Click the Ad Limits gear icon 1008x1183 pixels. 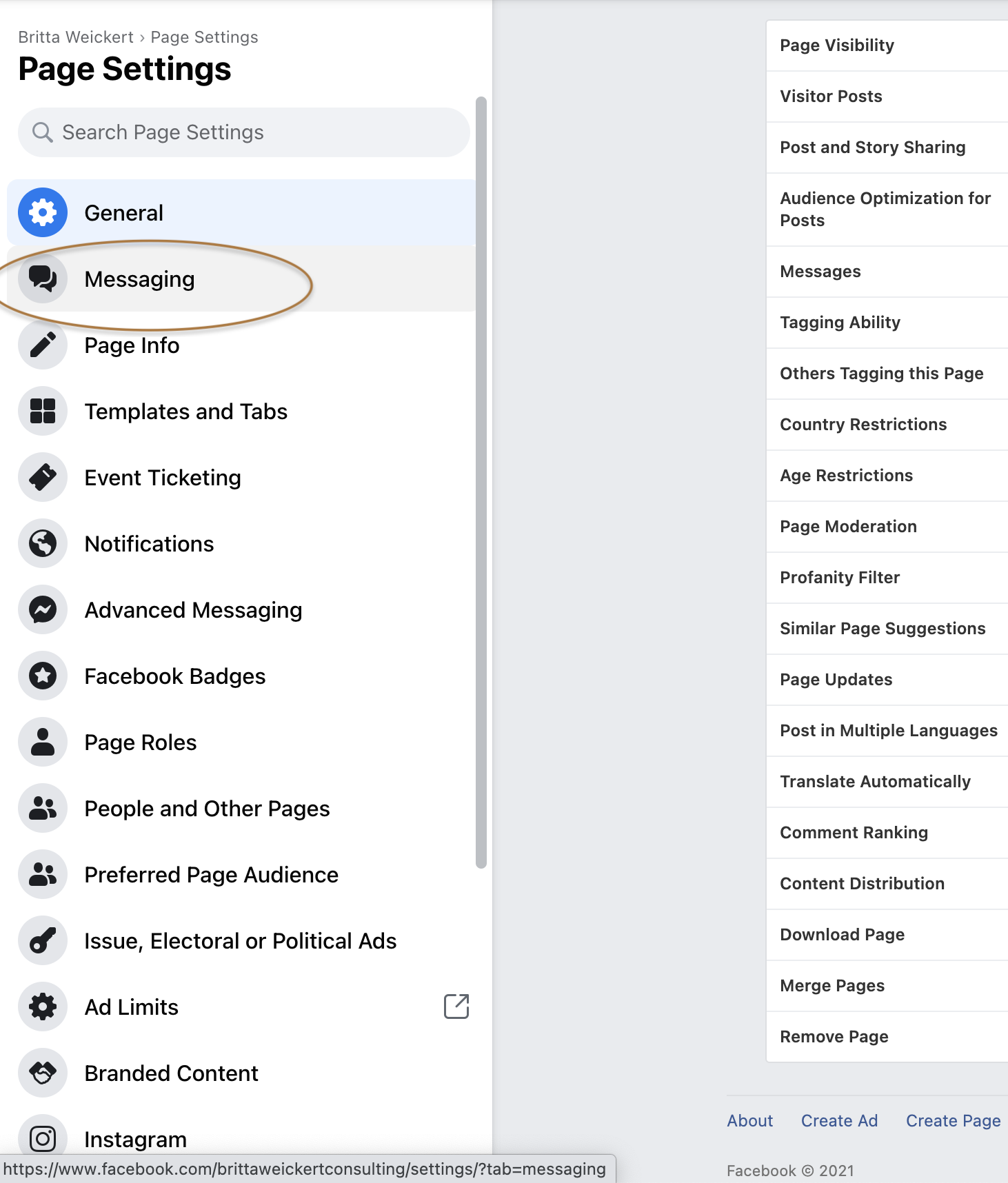43,1007
